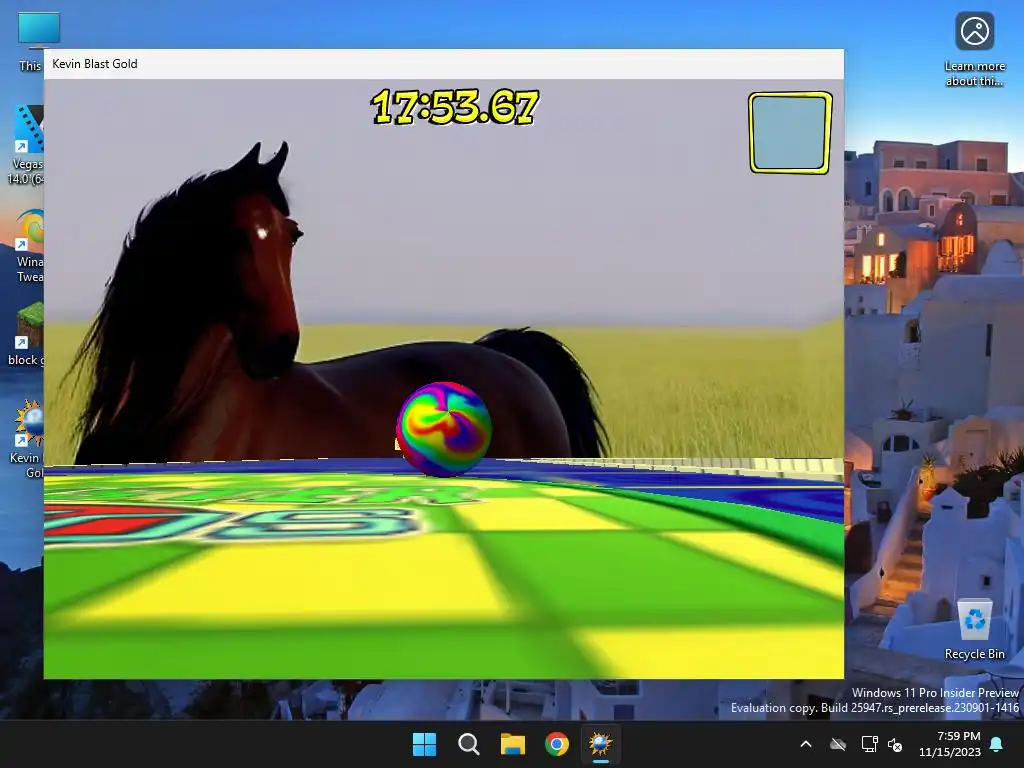Click the Kevin Blast Gold title bar
1024x768 pixels.
tap(443, 64)
